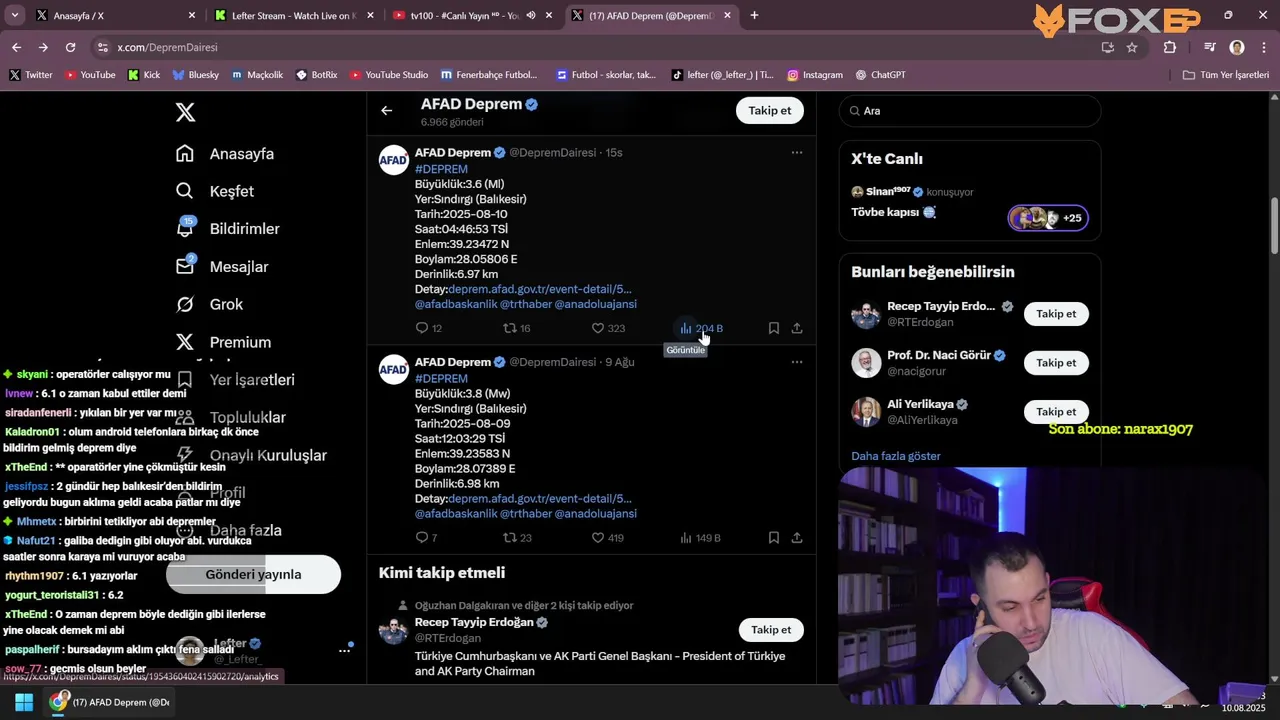The height and width of the screenshot is (720, 1280).
Task: Click the browser back arrow
Action: (x=16, y=47)
